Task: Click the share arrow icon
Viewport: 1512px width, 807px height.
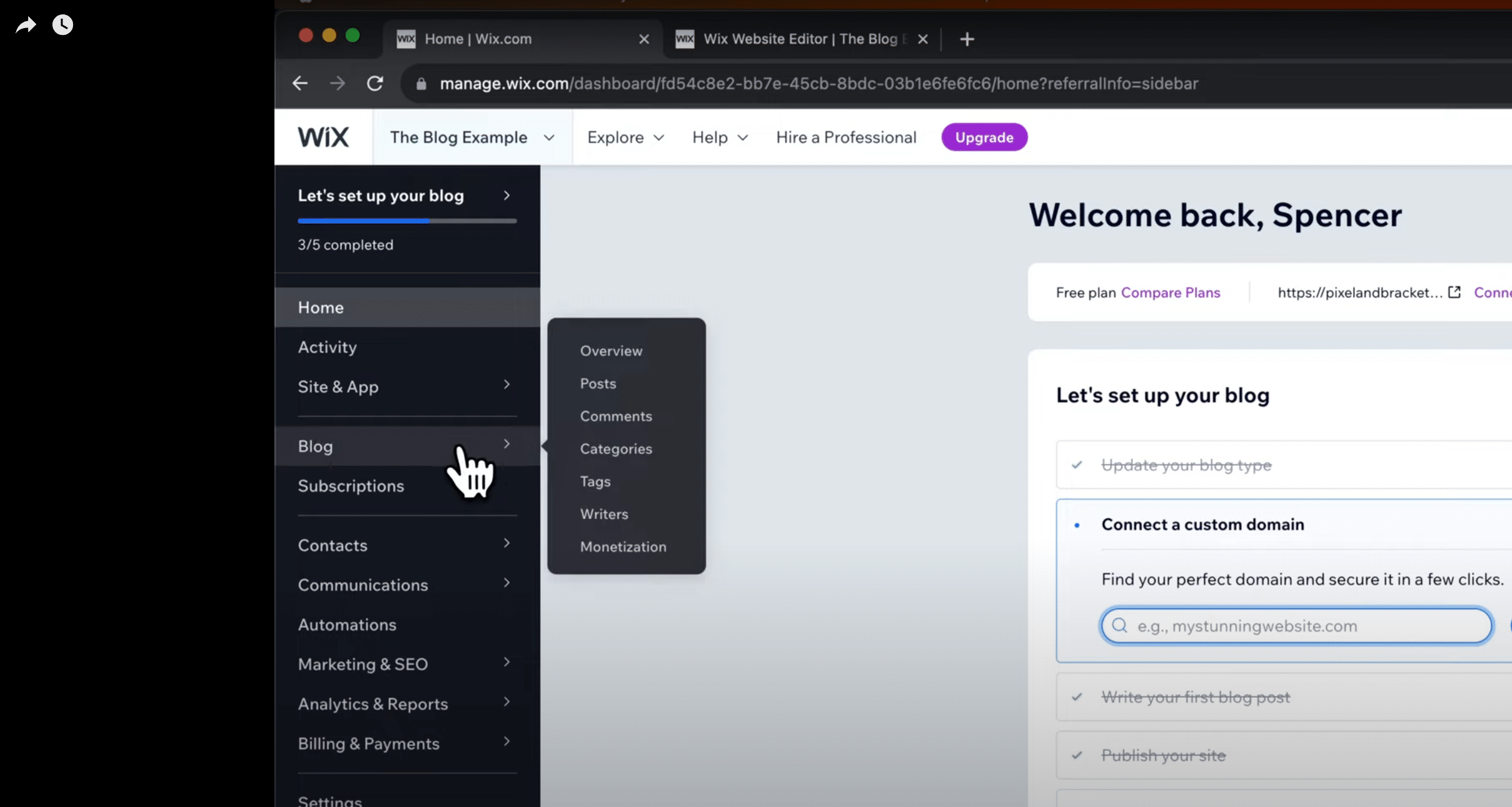Action: pyautogui.click(x=26, y=25)
